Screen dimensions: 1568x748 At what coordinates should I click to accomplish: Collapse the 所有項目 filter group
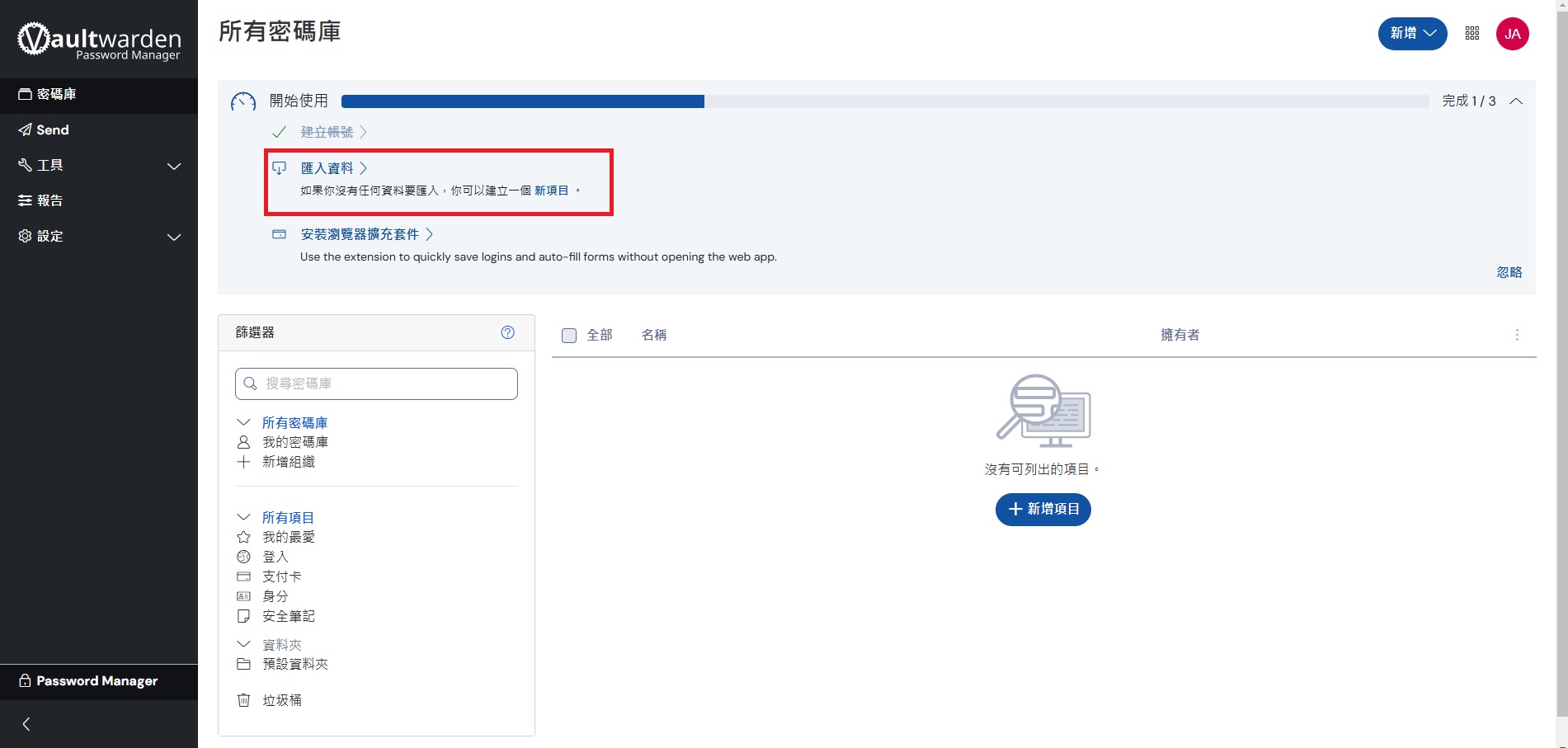[x=243, y=517]
